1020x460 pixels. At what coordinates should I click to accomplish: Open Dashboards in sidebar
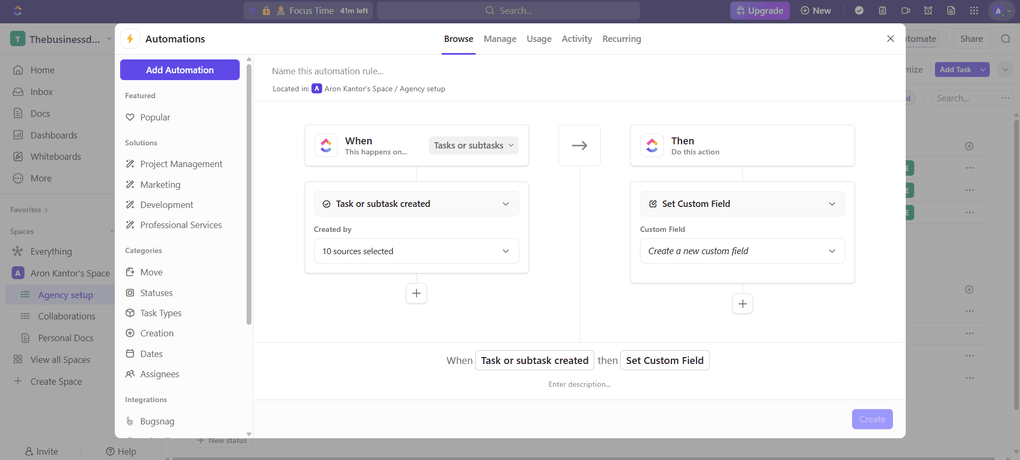53,135
